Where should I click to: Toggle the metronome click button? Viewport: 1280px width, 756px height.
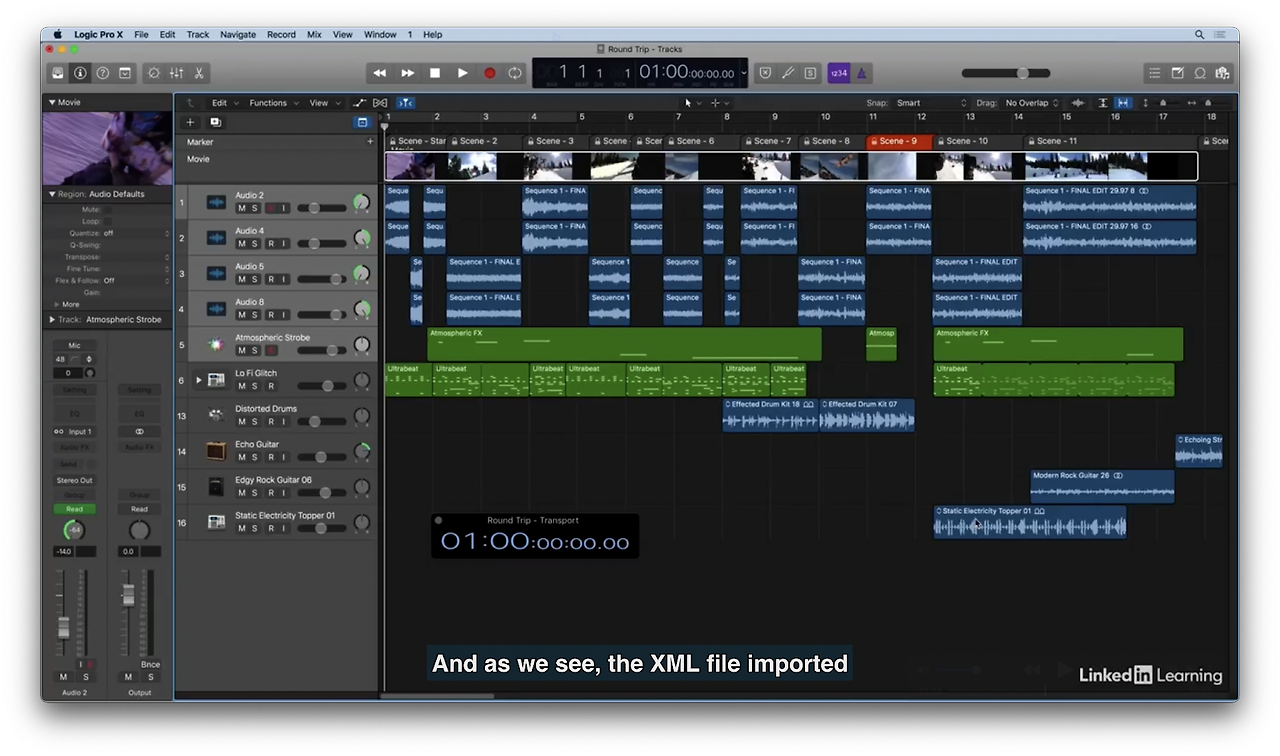[862, 73]
